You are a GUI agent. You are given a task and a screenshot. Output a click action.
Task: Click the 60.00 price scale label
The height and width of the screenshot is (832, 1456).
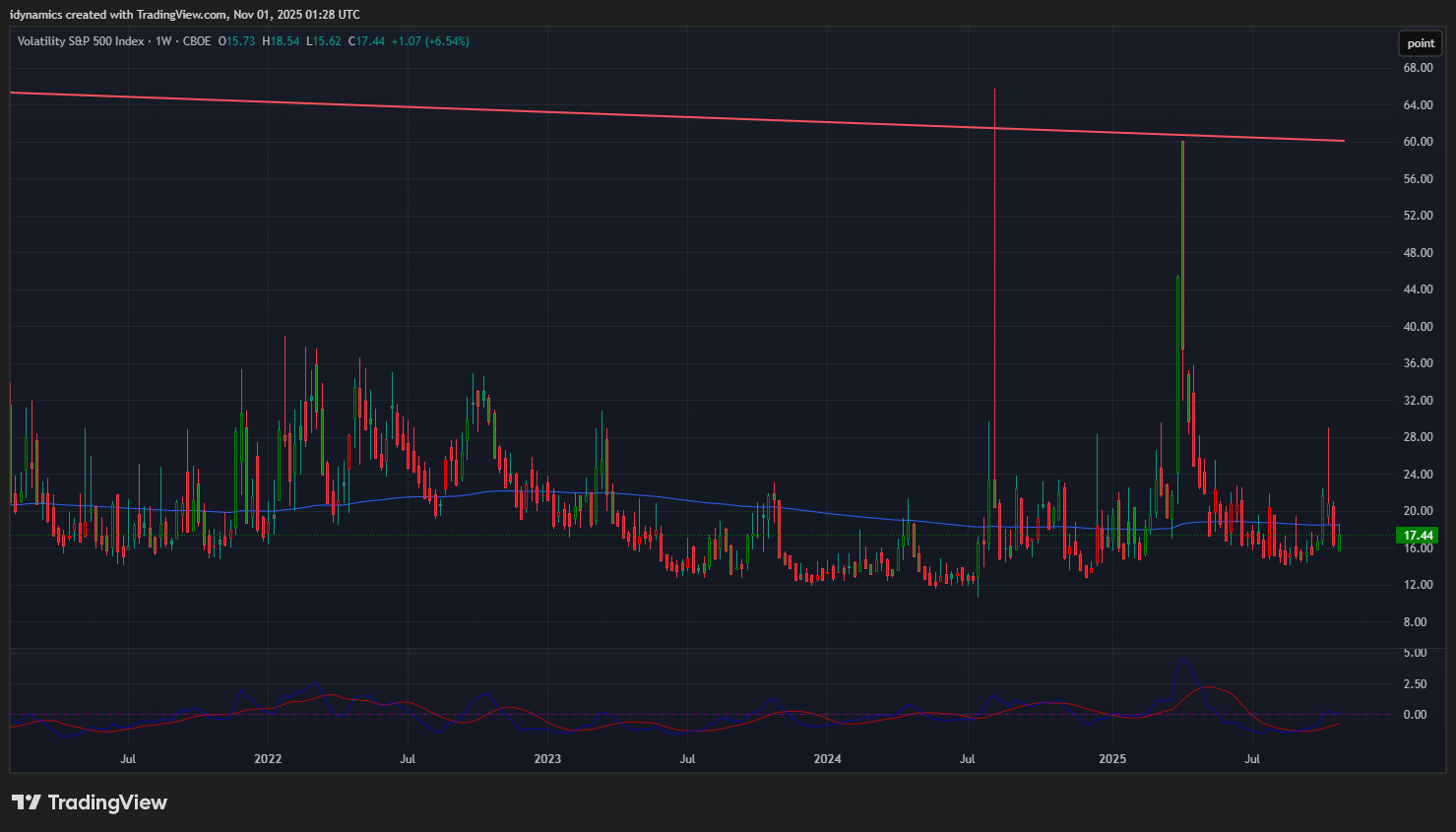(x=1418, y=142)
